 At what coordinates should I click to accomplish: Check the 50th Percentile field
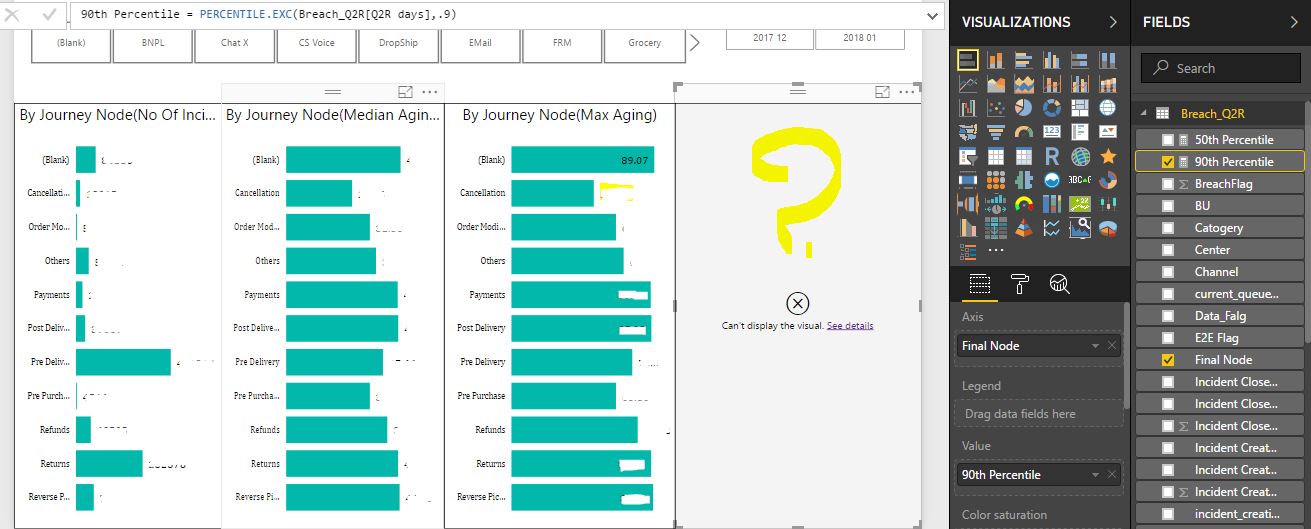(x=1168, y=140)
